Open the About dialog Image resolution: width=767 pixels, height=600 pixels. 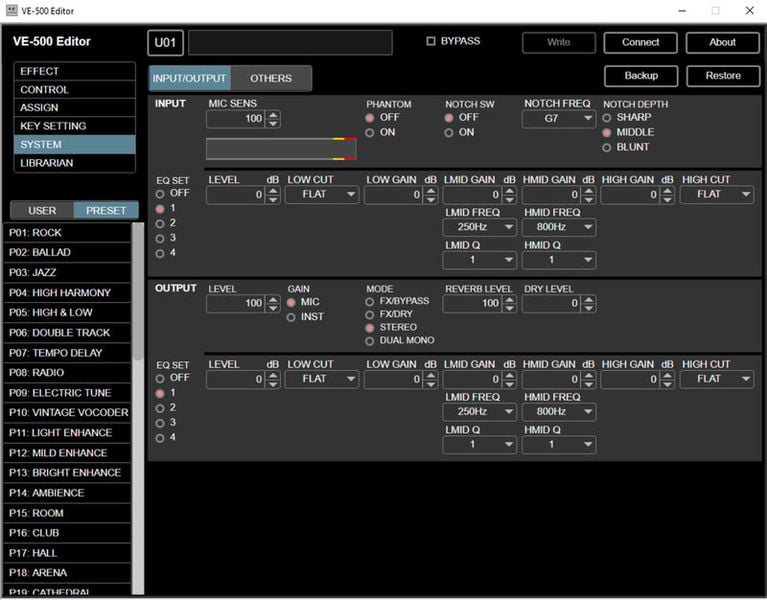[x=722, y=43]
